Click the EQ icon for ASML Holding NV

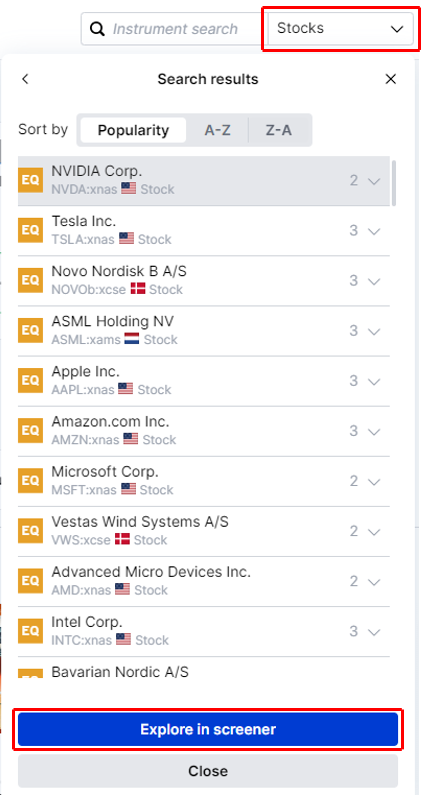pyautogui.click(x=31, y=330)
